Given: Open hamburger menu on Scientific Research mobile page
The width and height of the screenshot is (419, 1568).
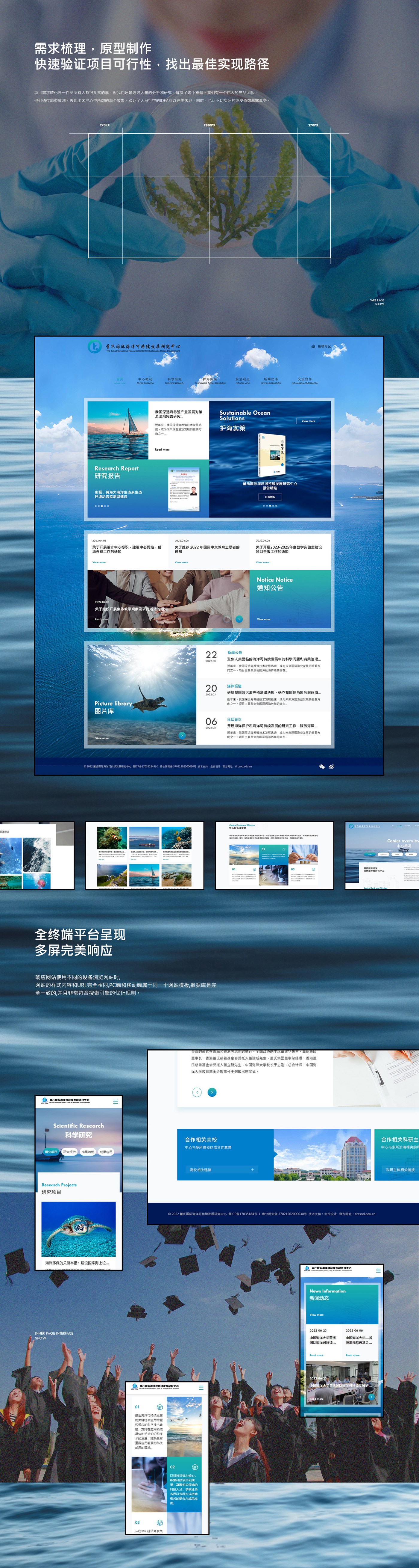Looking at the screenshot, I should point(116,1101).
